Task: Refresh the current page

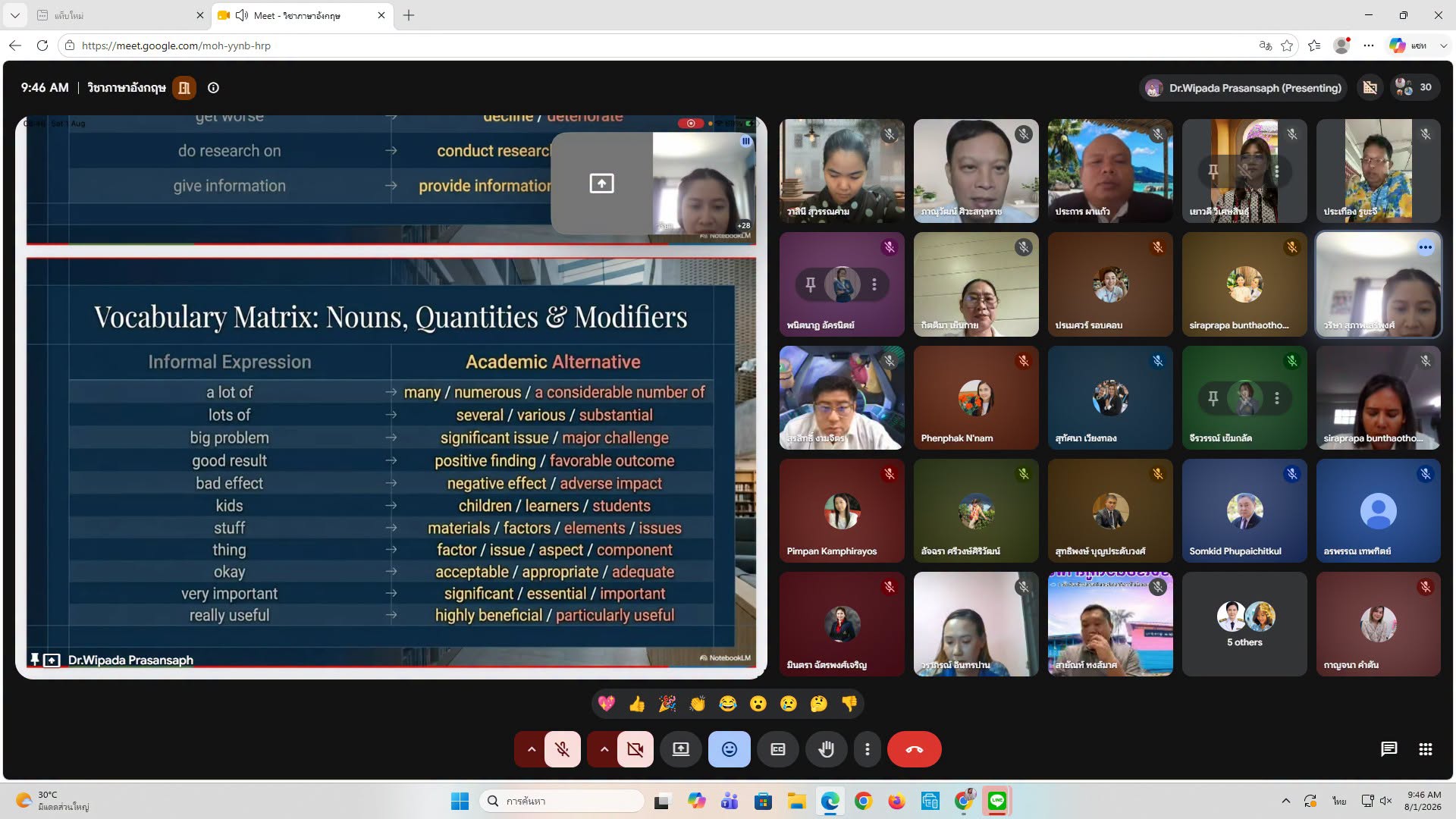Action: point(42,45)
